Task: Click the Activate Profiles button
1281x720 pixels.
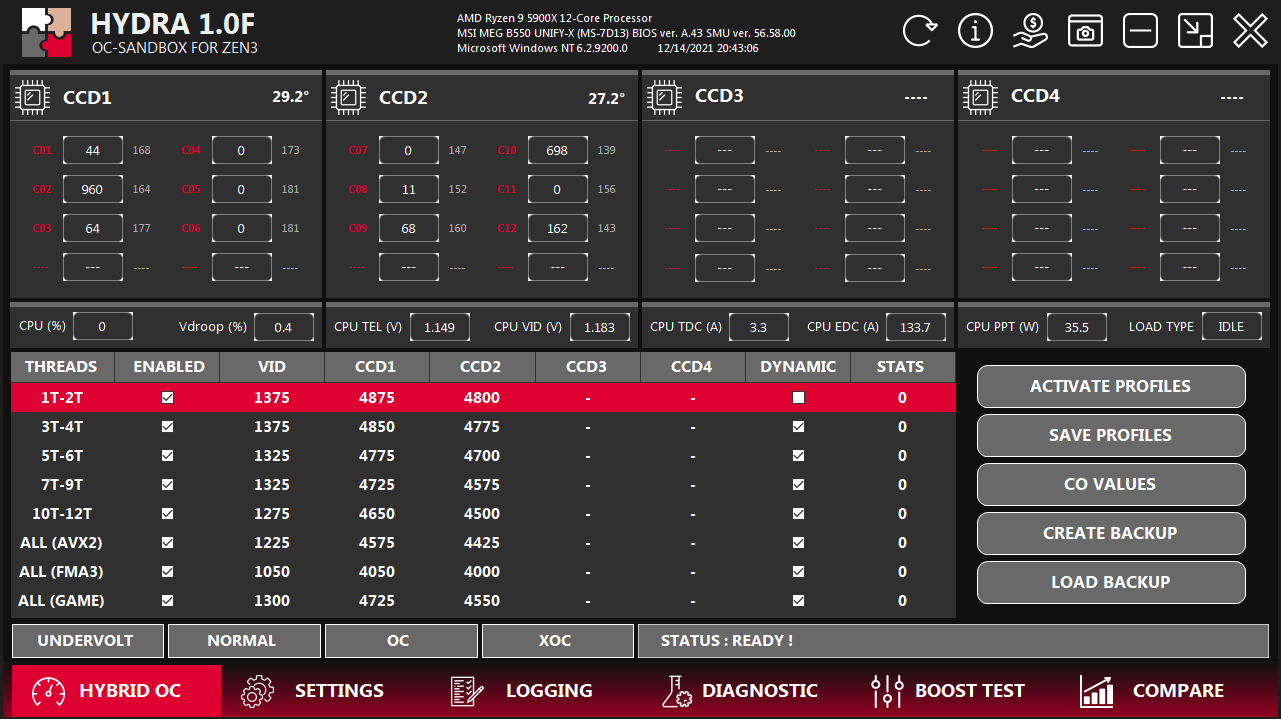Action: click(x=1111, y=386)
